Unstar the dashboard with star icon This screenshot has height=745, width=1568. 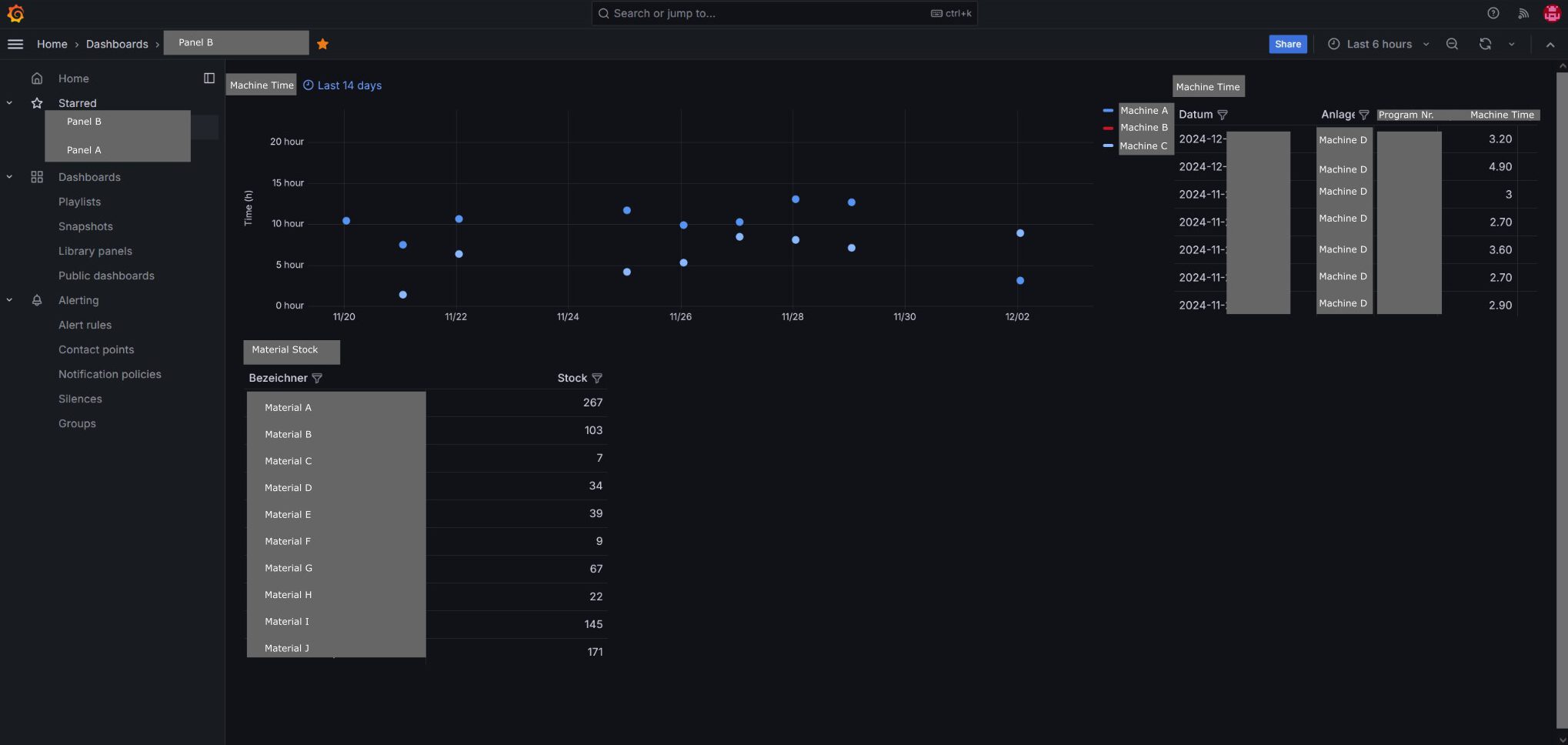(322, 44)
